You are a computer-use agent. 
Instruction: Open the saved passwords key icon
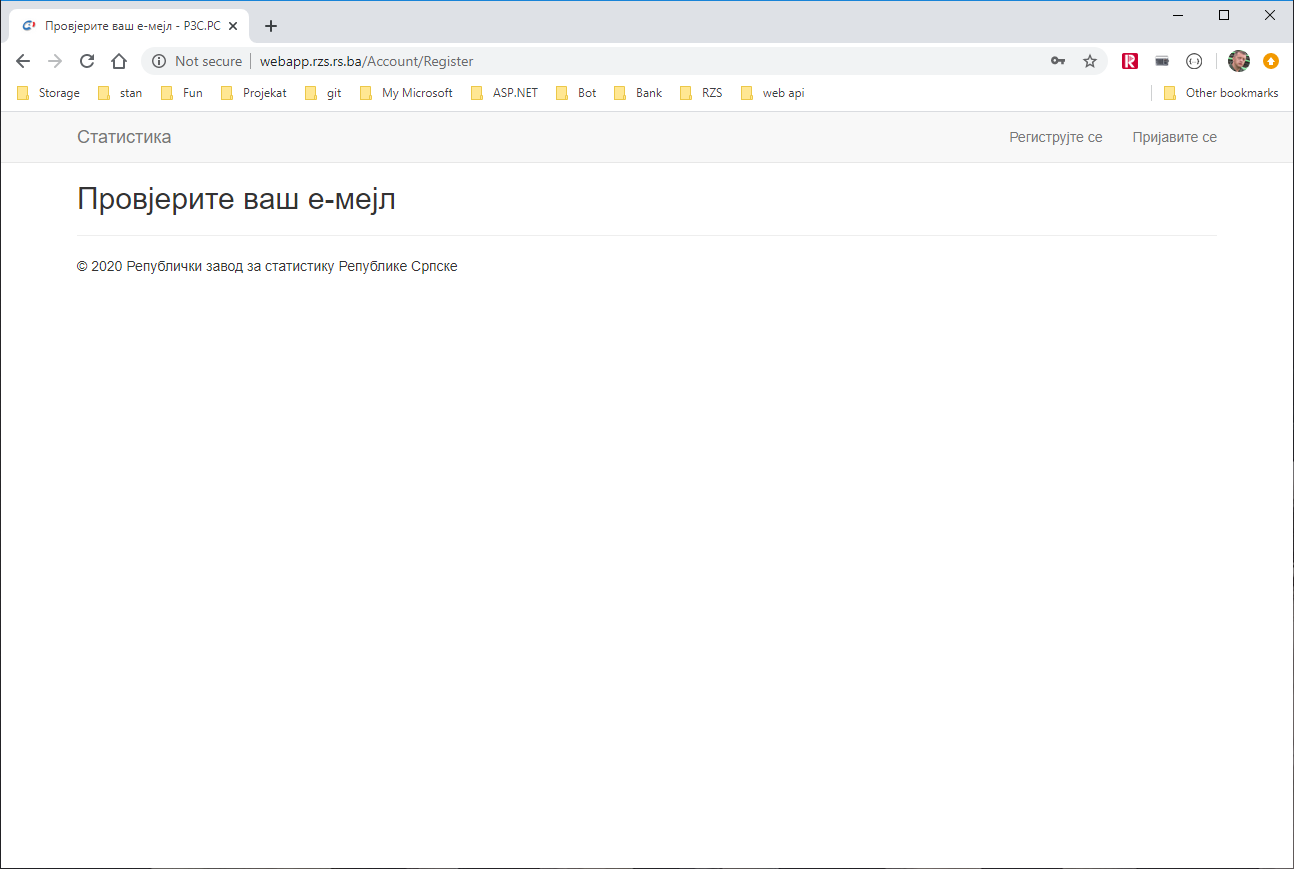pyautogui.click(x=1058, y=61)
